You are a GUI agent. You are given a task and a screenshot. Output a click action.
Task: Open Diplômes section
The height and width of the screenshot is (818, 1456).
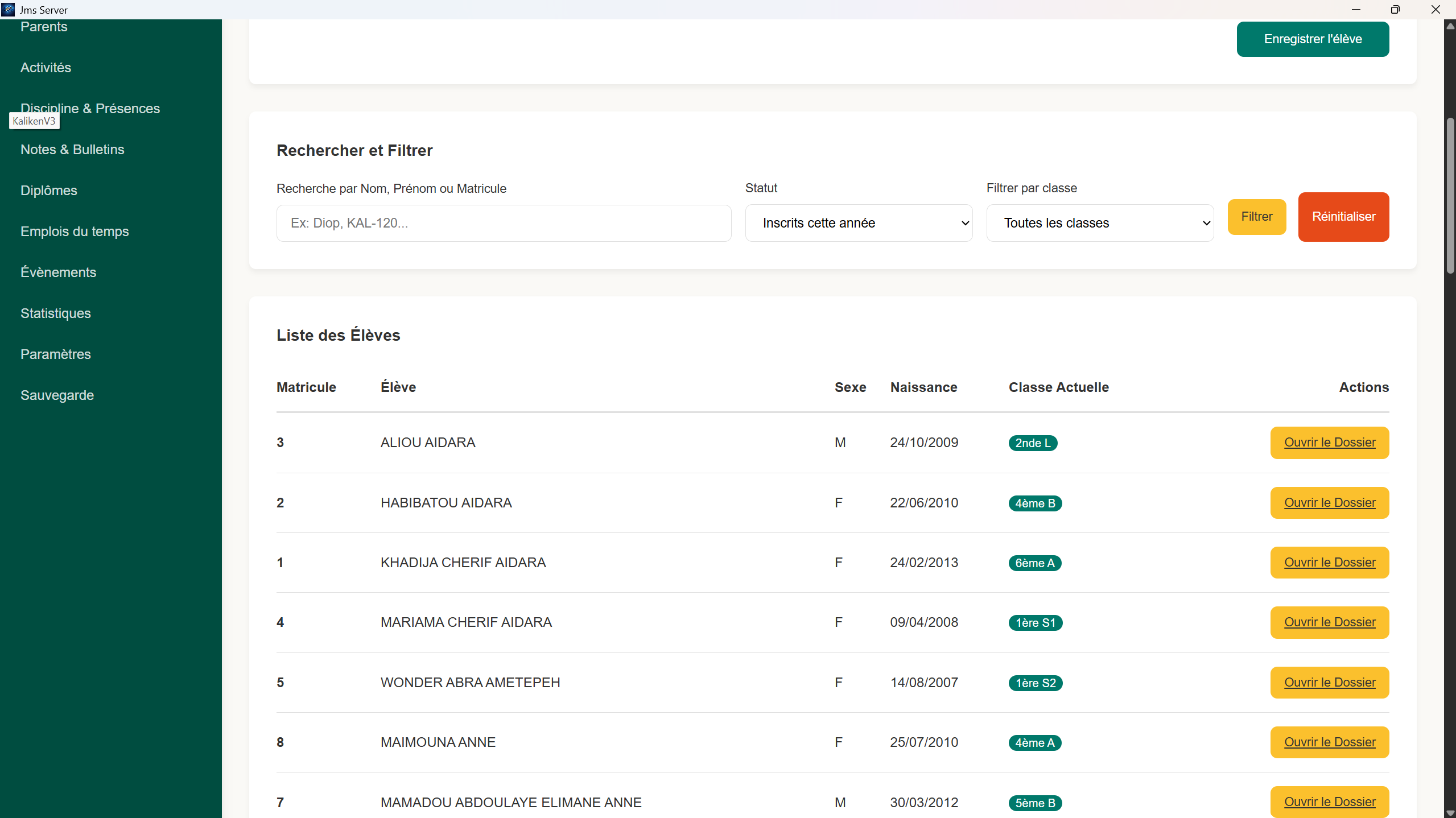click(x=49, y=191)
